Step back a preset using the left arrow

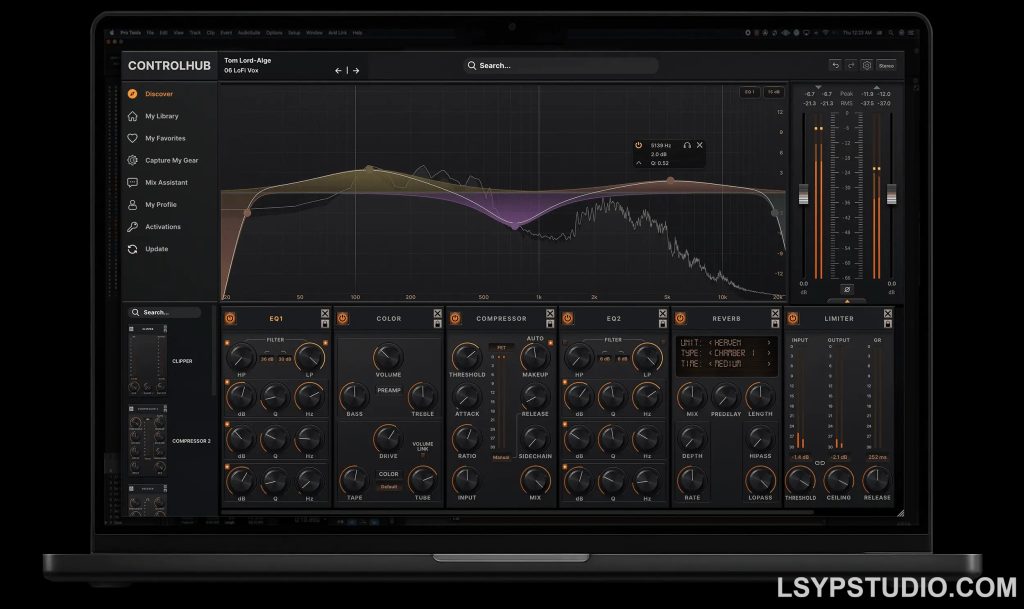click(339, 71)
